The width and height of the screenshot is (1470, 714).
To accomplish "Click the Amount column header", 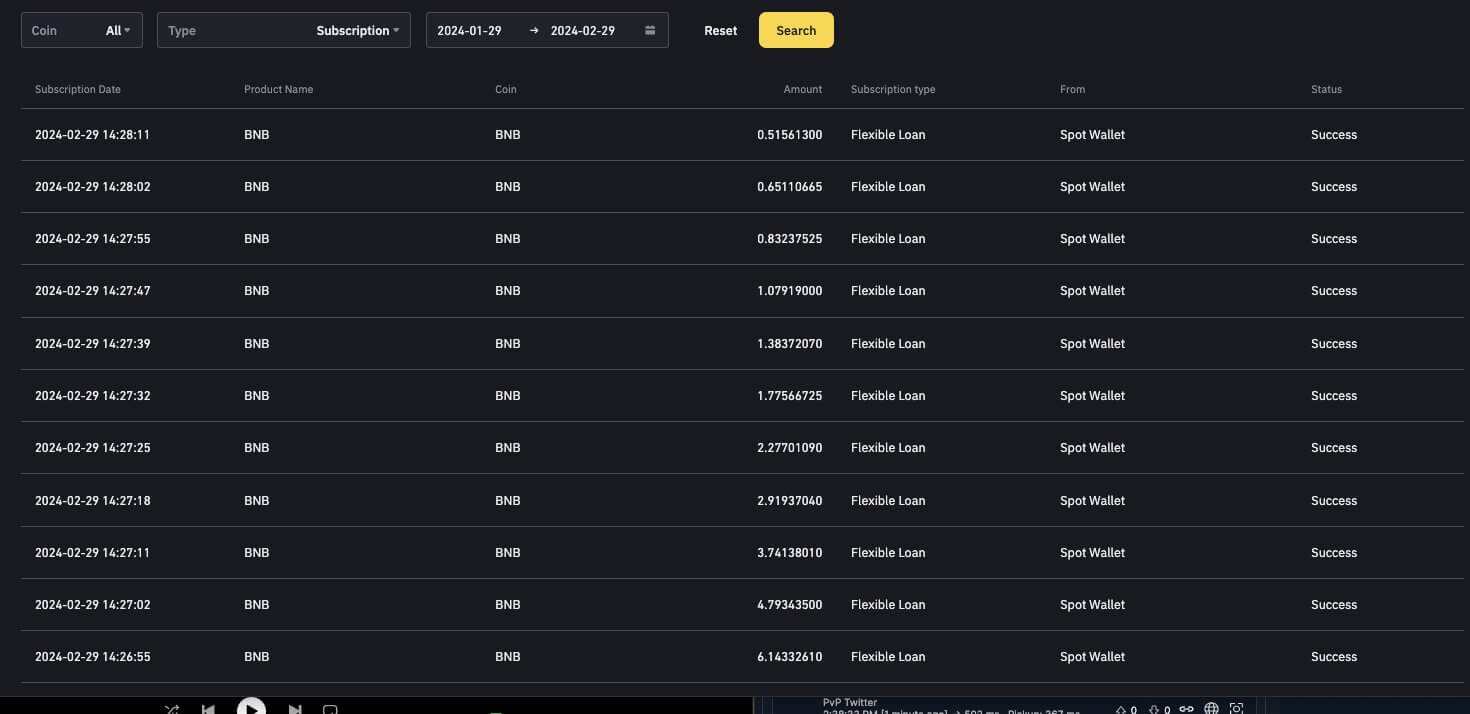I will (802, 89).
